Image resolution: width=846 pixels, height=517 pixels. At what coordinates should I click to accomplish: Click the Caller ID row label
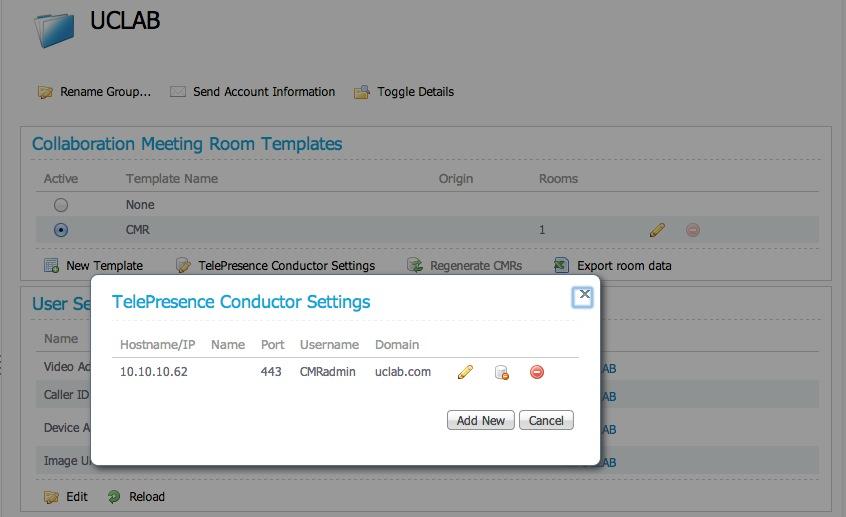click(66, 394)
